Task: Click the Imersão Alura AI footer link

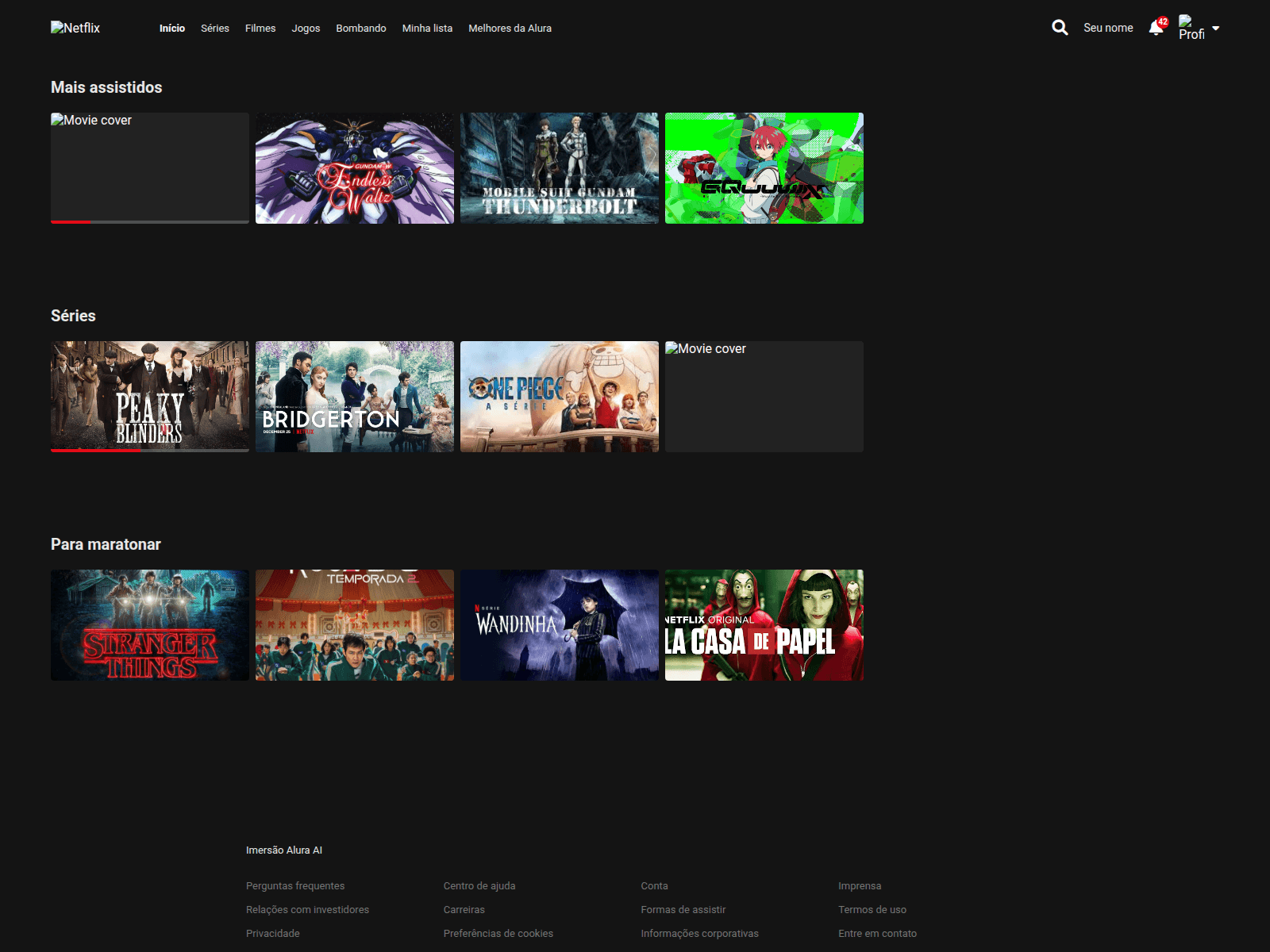Action: point(284,850)
